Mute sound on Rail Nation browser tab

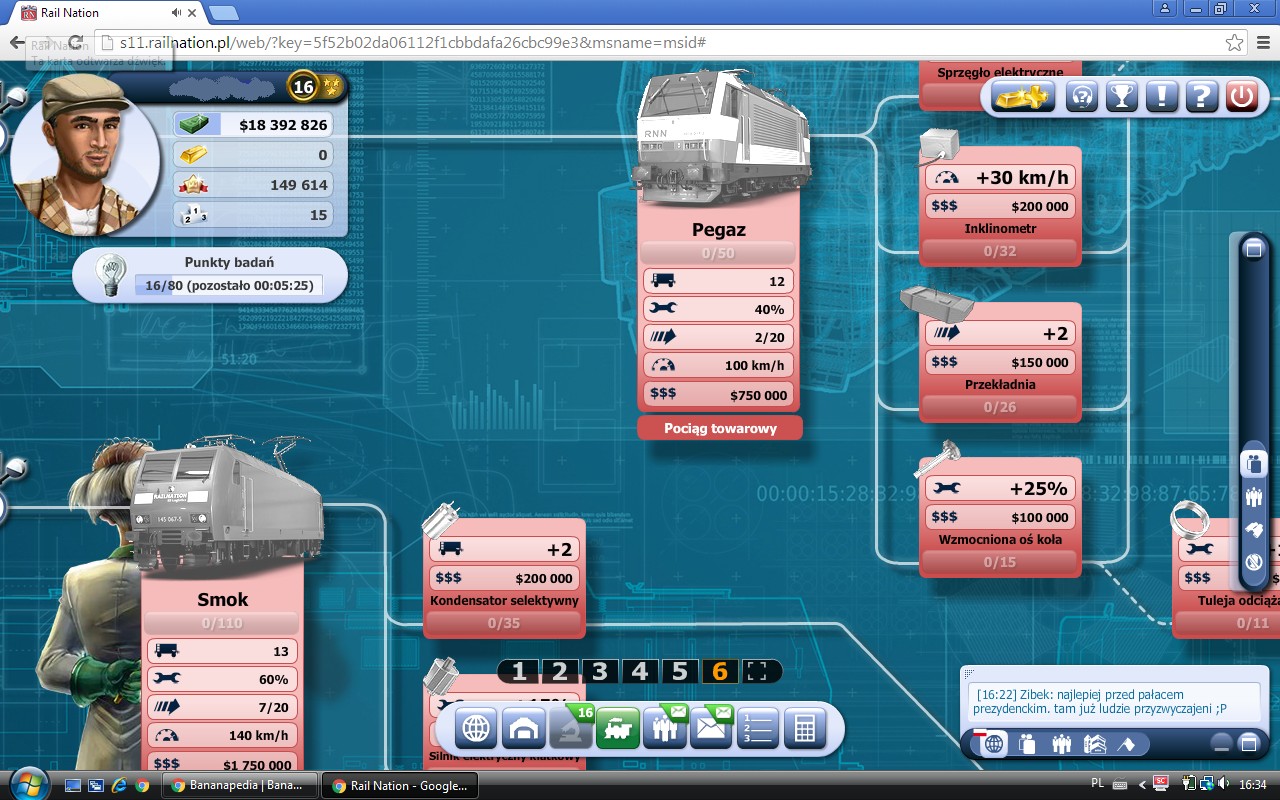click(x=177, y=12)
